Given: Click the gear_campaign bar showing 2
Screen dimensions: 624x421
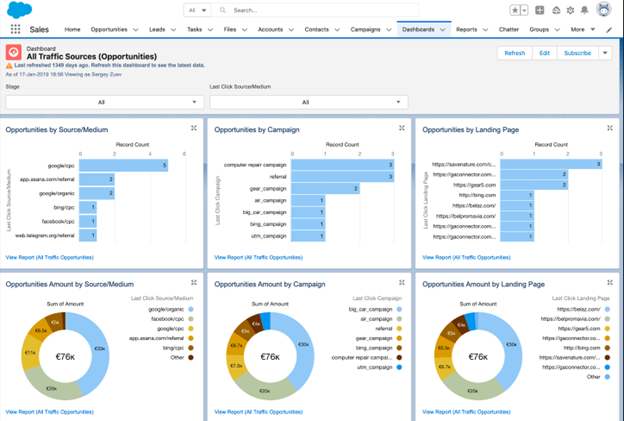Looking at the screenshot, I should pyautogui.click(x=325, y=189).
